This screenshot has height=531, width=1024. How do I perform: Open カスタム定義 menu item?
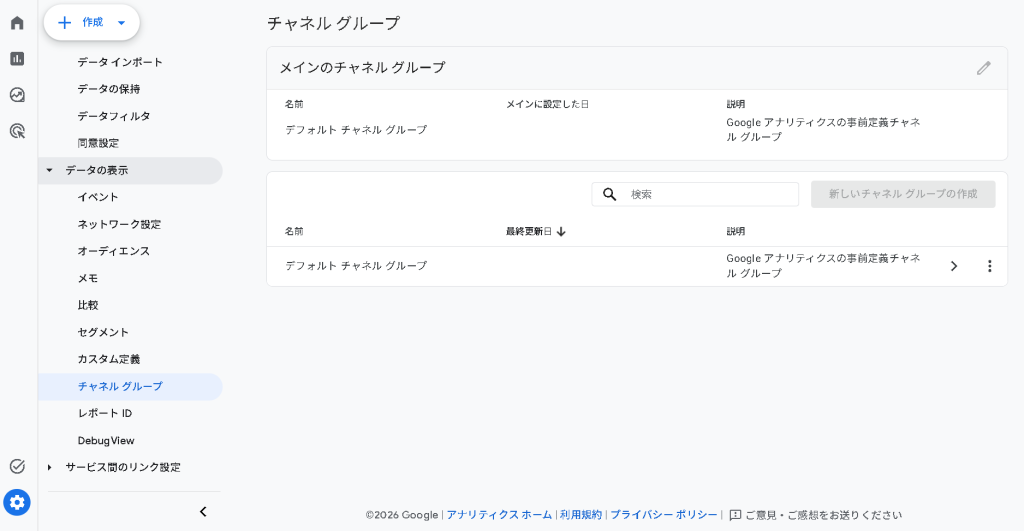(x=109, y=359)
